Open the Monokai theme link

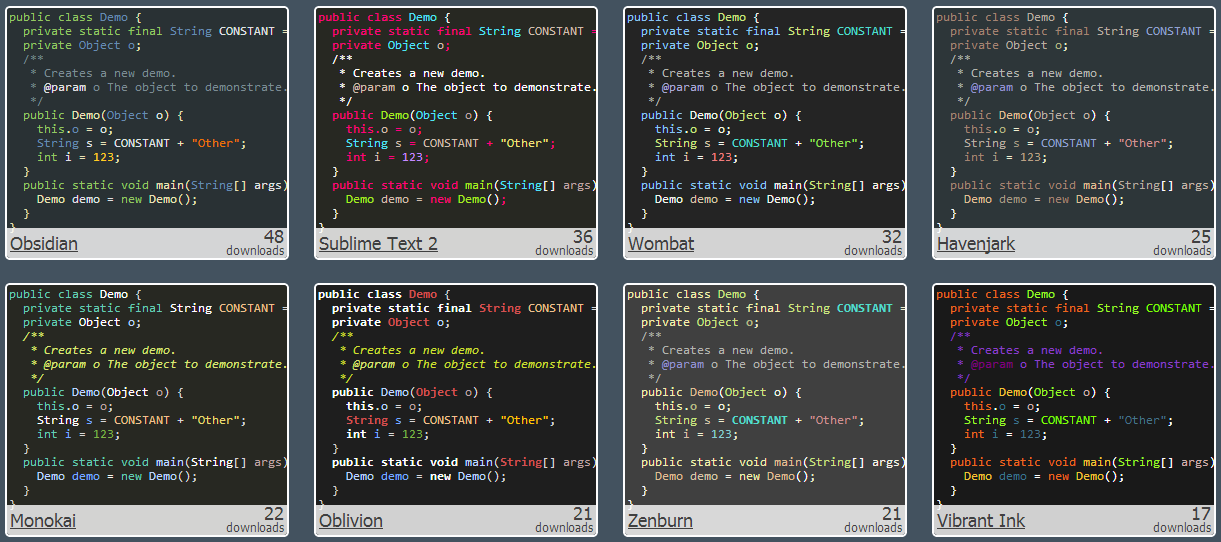coord(43,521)
